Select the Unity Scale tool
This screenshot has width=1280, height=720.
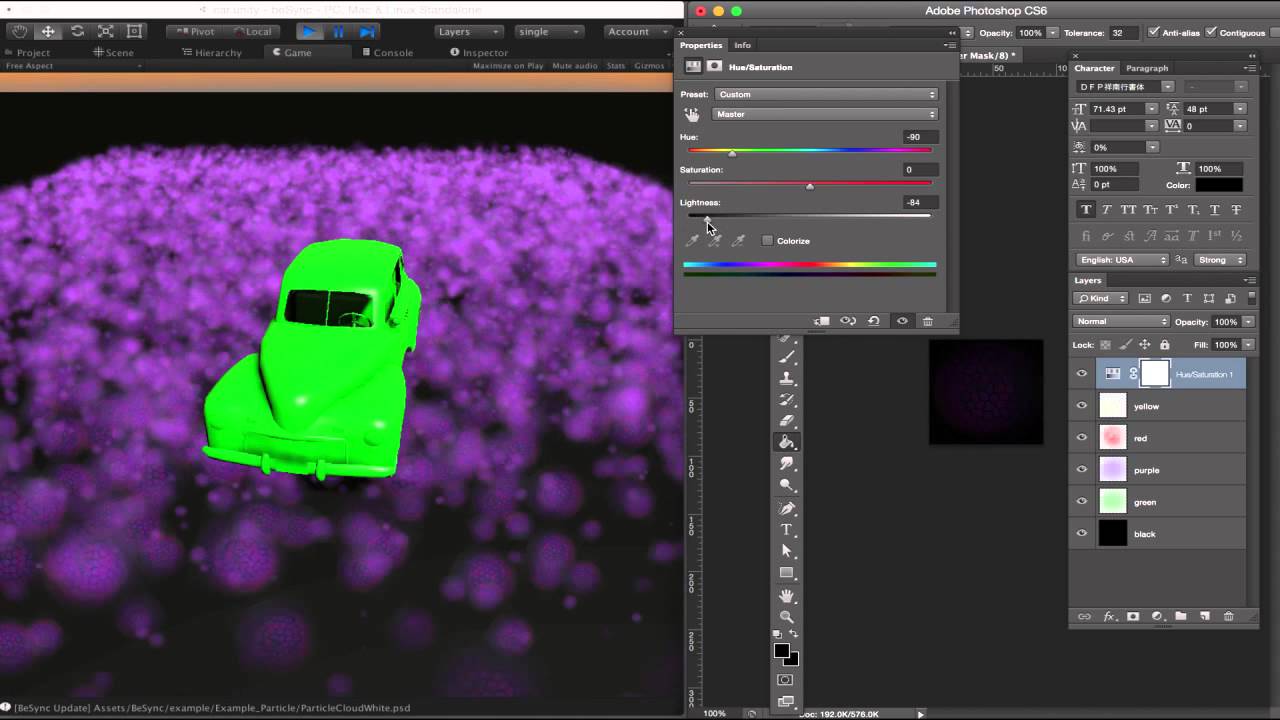tap(106, 32)
